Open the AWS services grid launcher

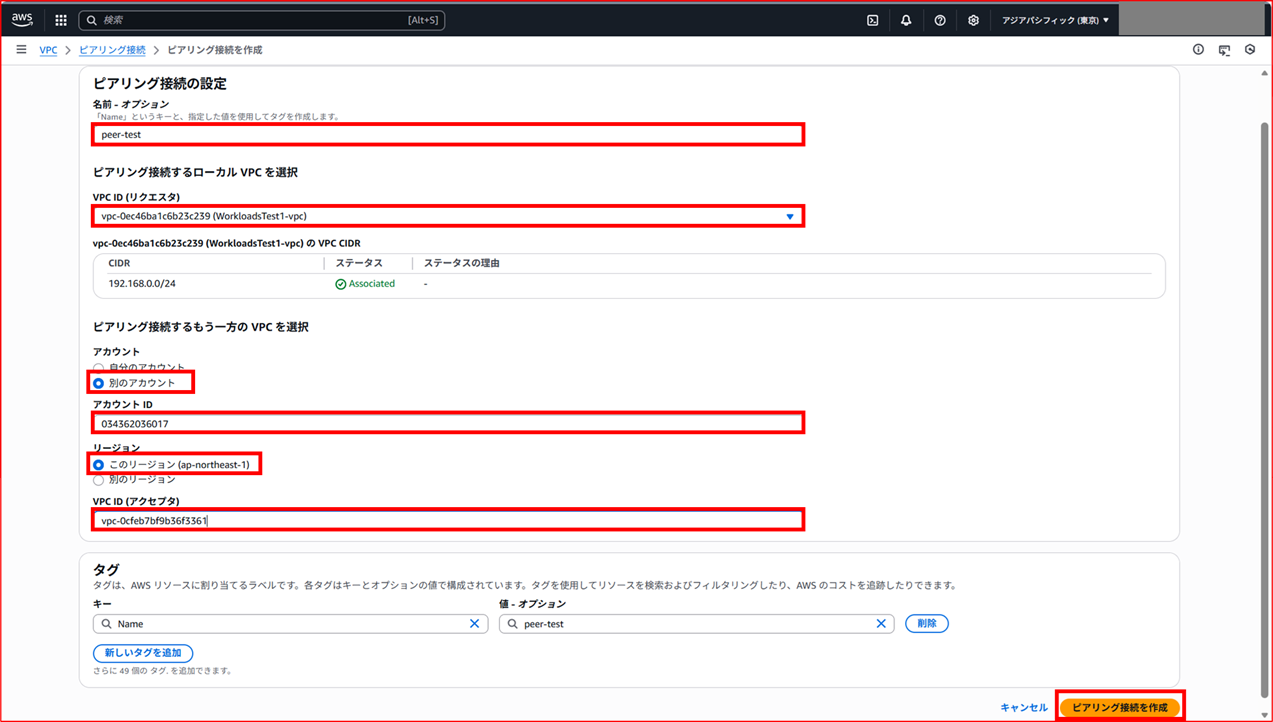[x=60, y=19]
